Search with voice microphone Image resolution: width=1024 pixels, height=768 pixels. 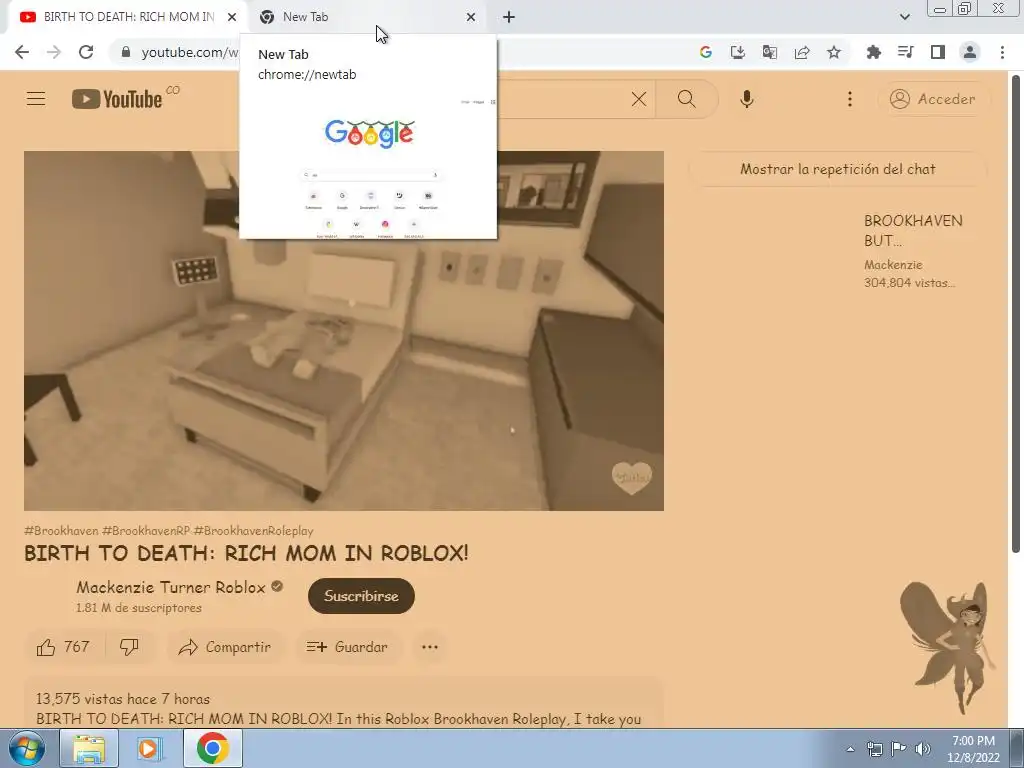746,99
